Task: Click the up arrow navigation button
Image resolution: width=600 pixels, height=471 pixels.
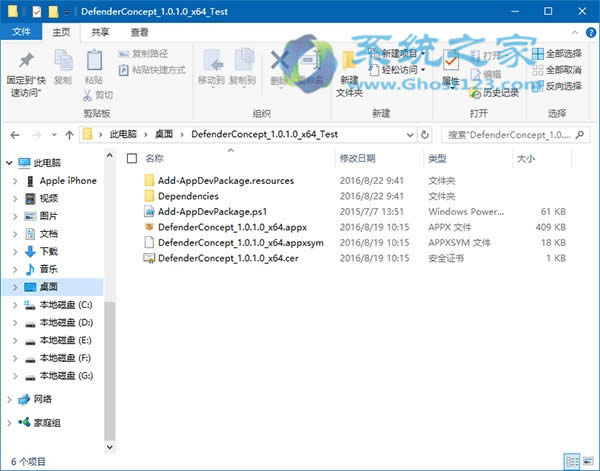Action: click(68, 133)
